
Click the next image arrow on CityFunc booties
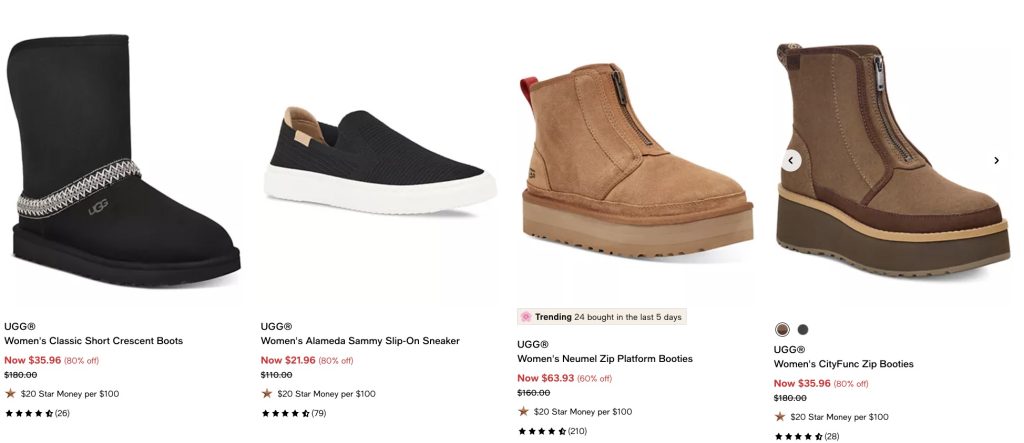tap(996, 160)
